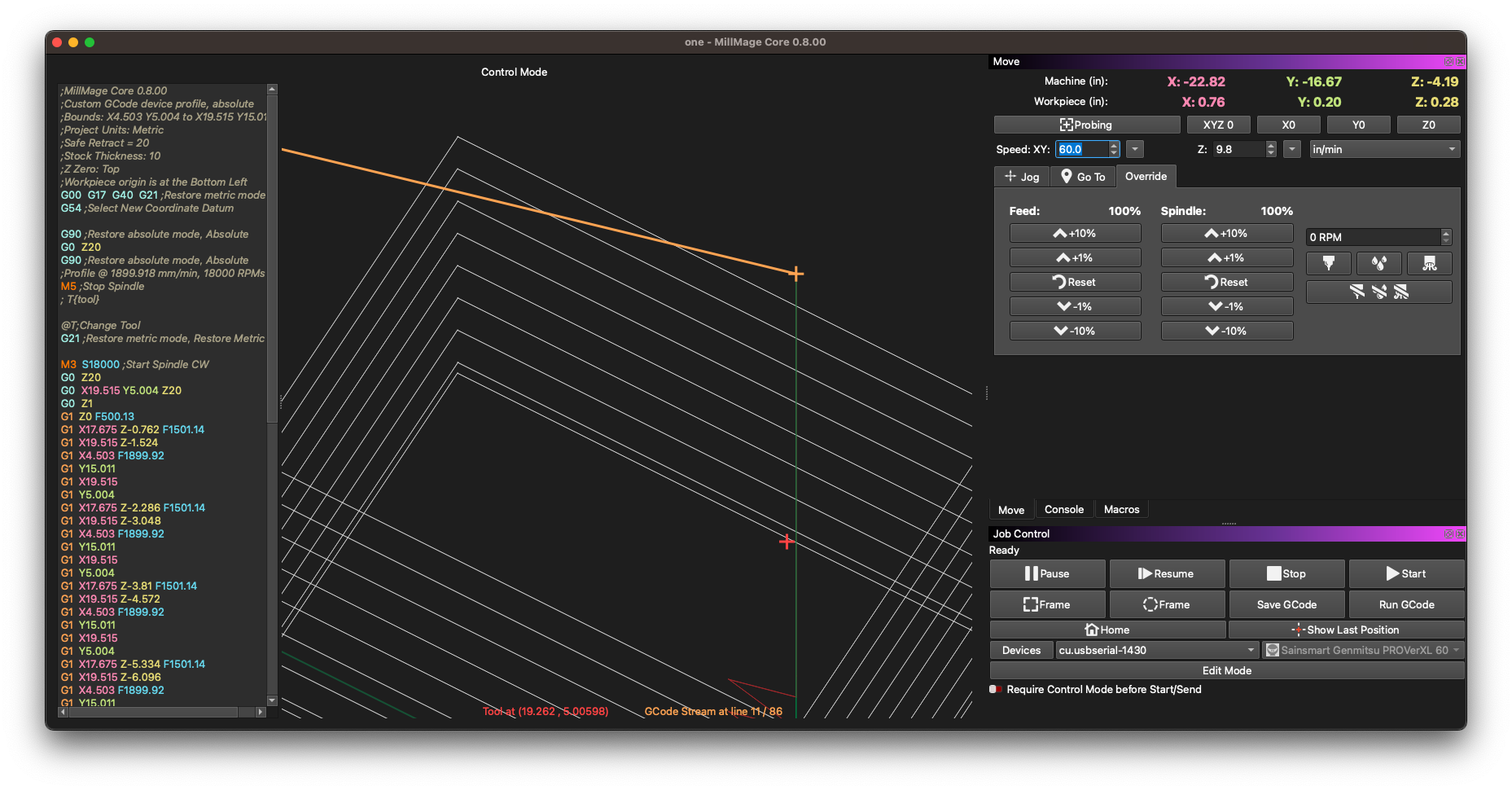Click the XY speed input field
This screenshot has height=790, width=1512.
pyautogui.click(x=1081, y=149)
